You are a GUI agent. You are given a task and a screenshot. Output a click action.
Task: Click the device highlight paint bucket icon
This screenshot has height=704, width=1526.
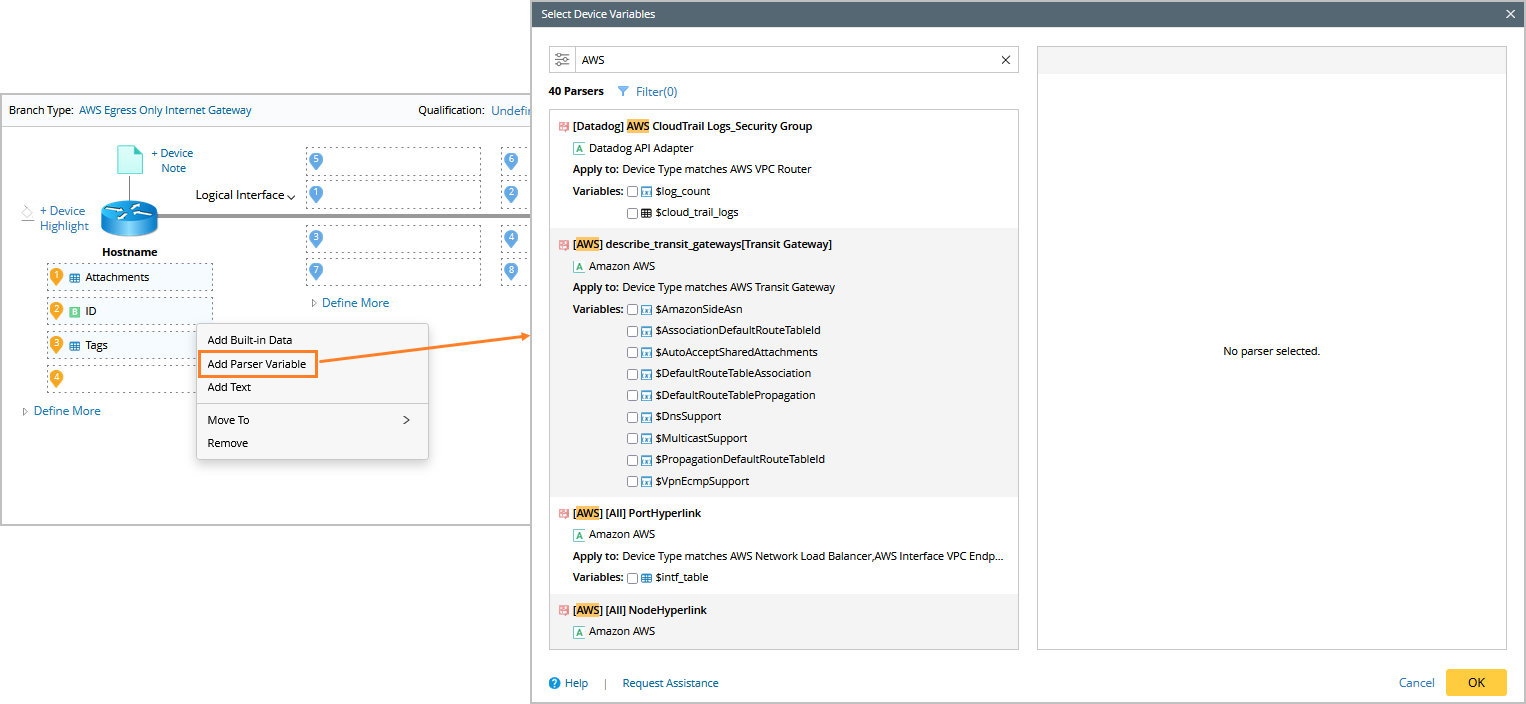28,212
